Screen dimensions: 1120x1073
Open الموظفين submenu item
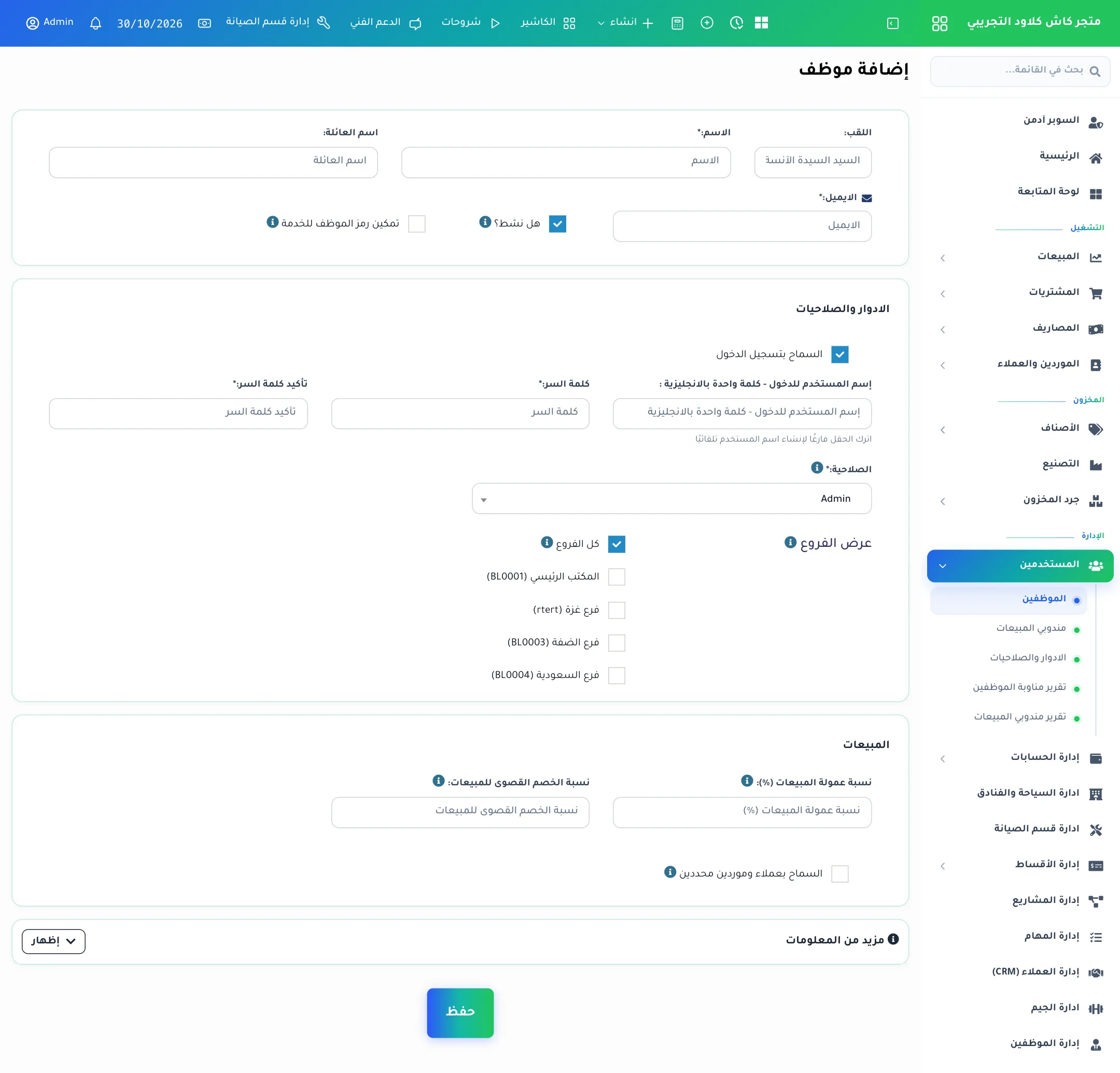tap(1009, 599)
